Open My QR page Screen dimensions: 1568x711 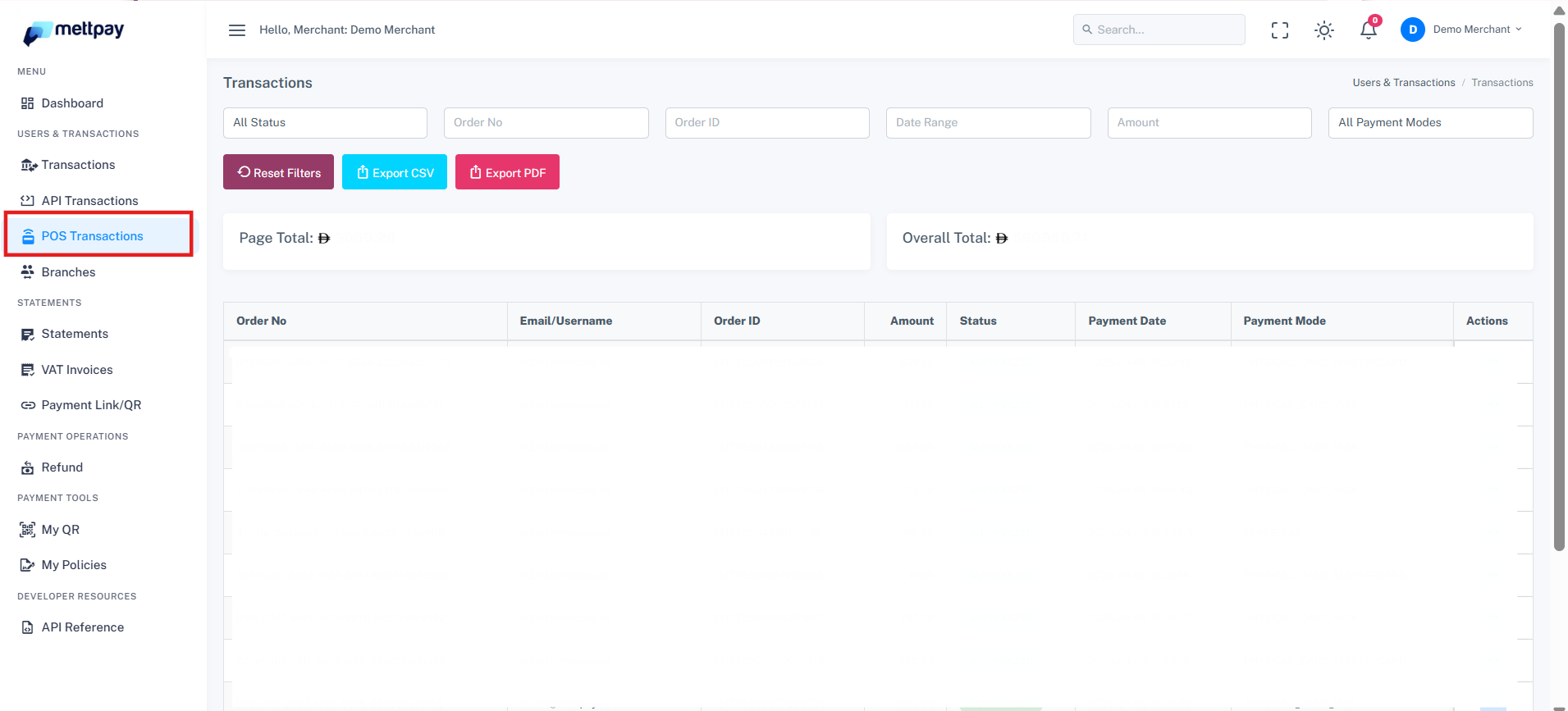tap(61, 530)
